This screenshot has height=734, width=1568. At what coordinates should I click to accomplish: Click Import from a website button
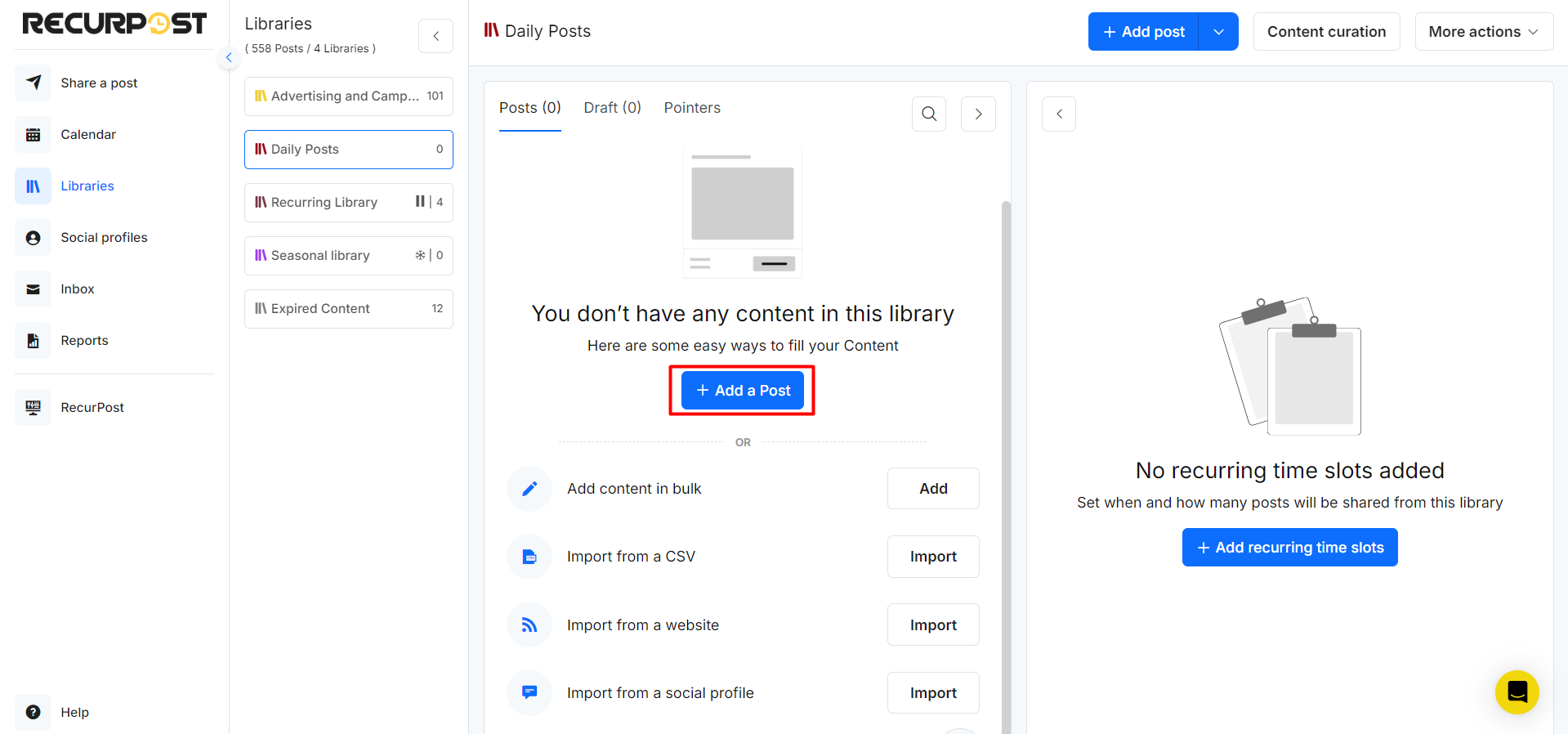coord(933,625)
